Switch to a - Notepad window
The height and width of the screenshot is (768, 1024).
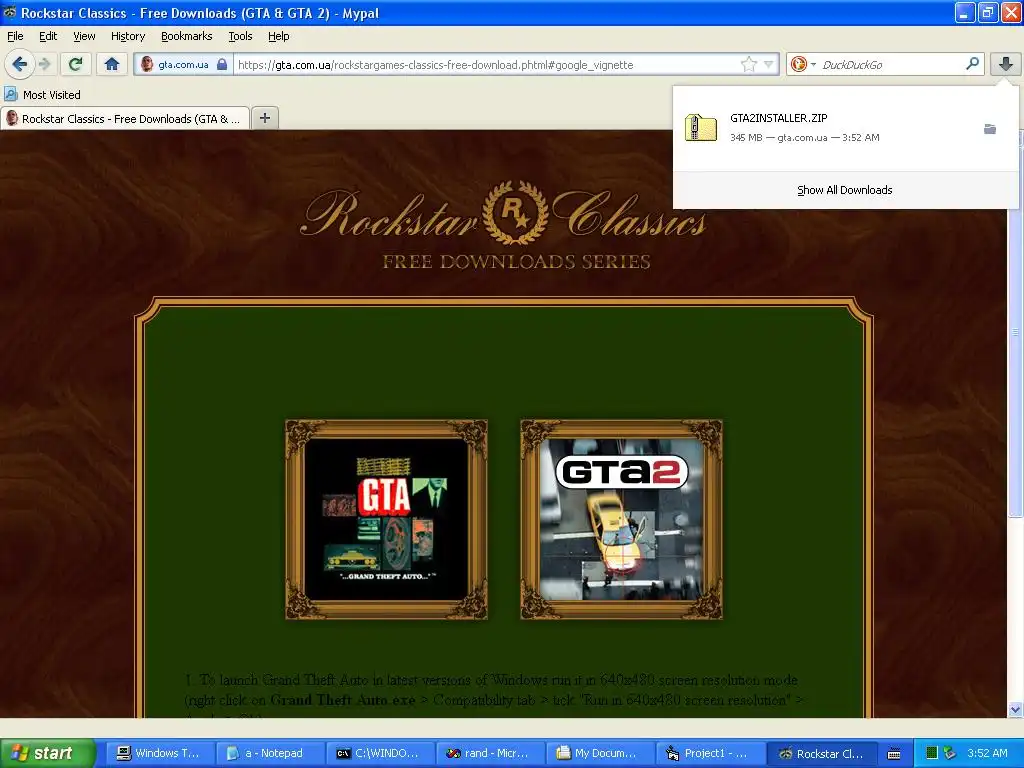tap(270, 753)
